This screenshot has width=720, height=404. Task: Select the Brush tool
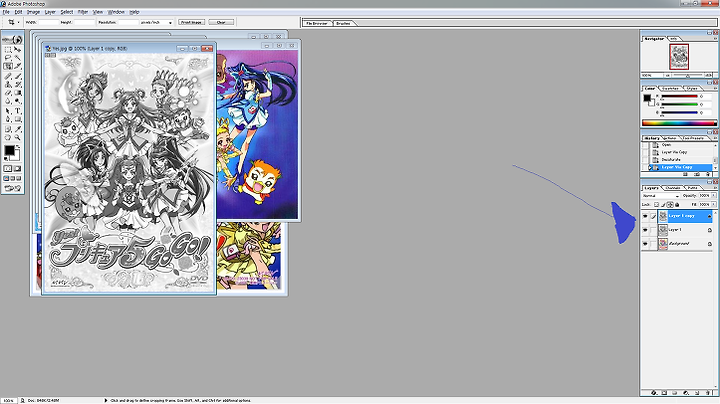pyautogui.click(x=17, y=76)
